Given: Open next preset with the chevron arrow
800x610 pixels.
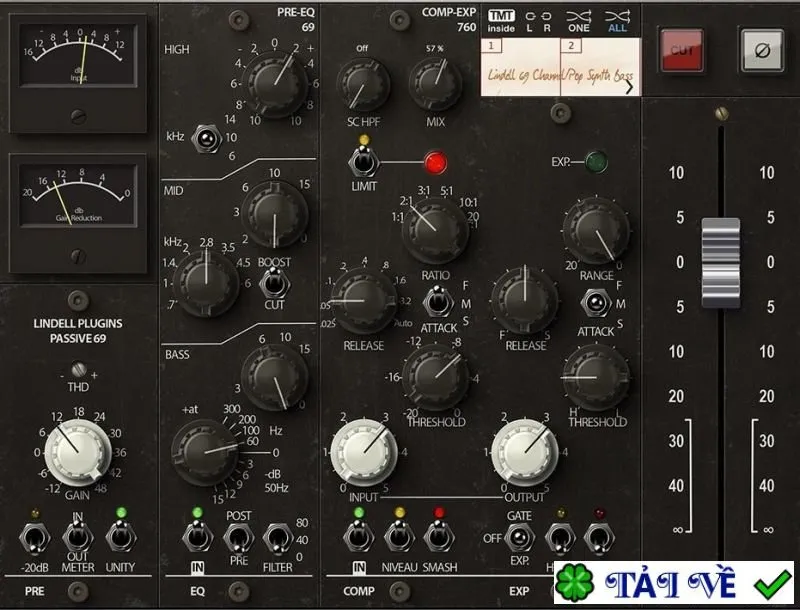Looking at the screenshot, I should pyautogui.click(x=629, y=87).
